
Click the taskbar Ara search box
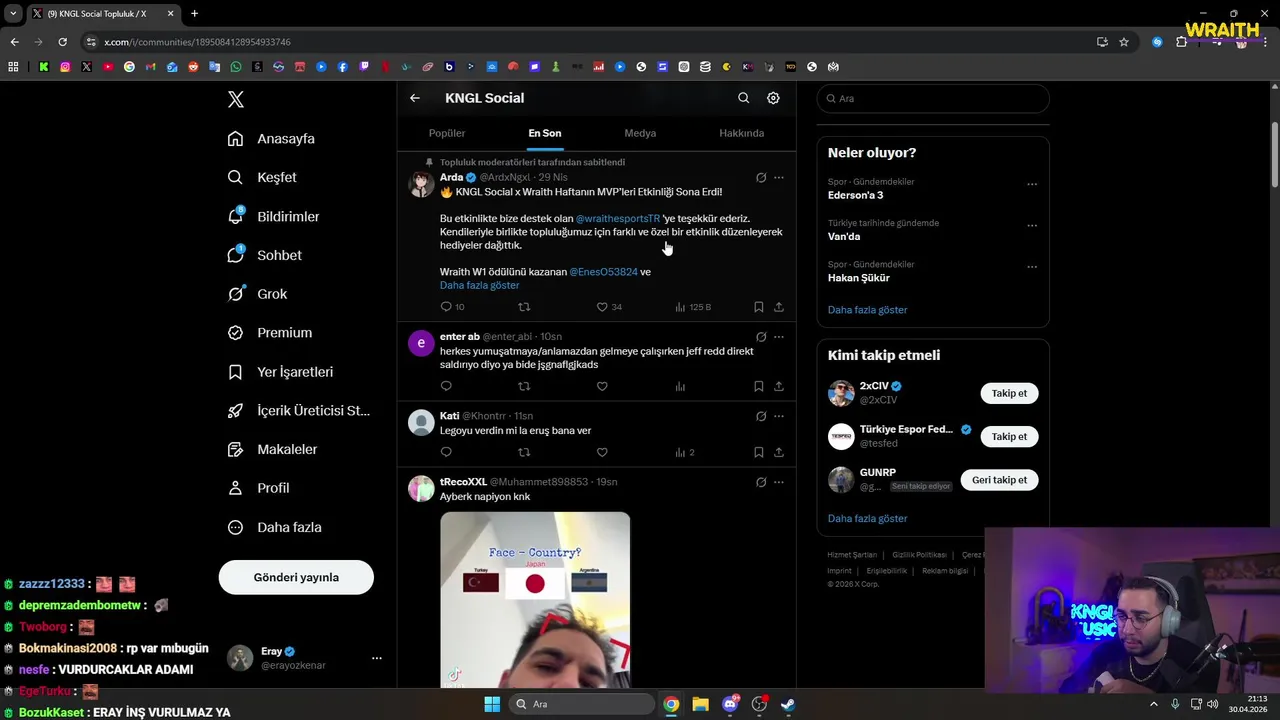pyautogui.click(x=582, y=704)
